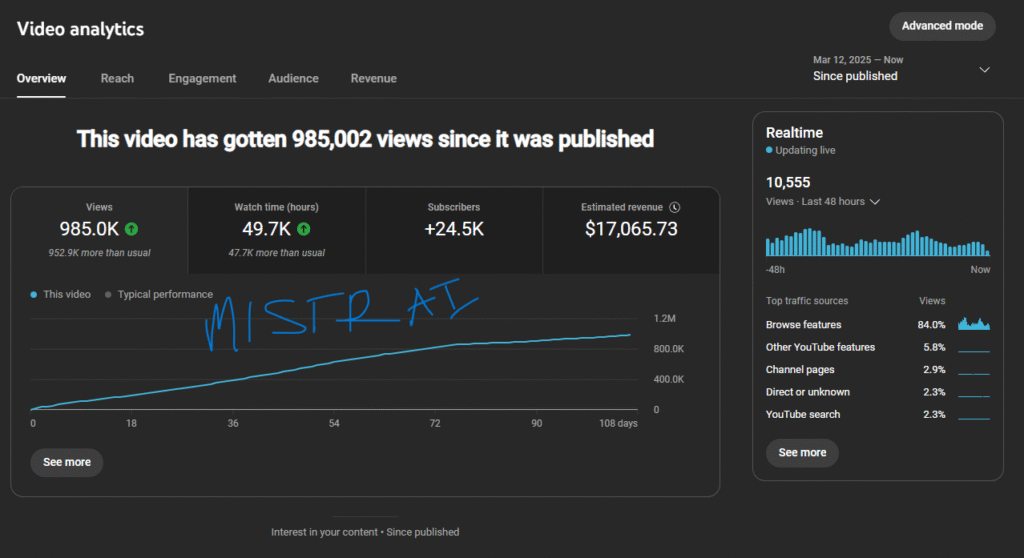This screenshot has width=1024, height=558.
Task: Click the +24.5K subscribers value
Action: 454,229
